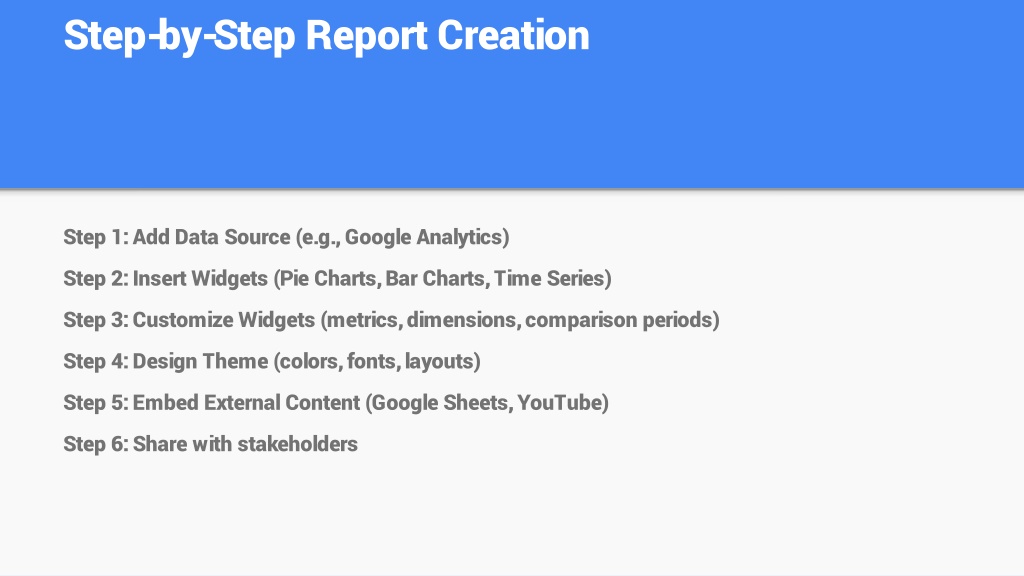Click the empty blue header area below the title

tap(512, 124)
